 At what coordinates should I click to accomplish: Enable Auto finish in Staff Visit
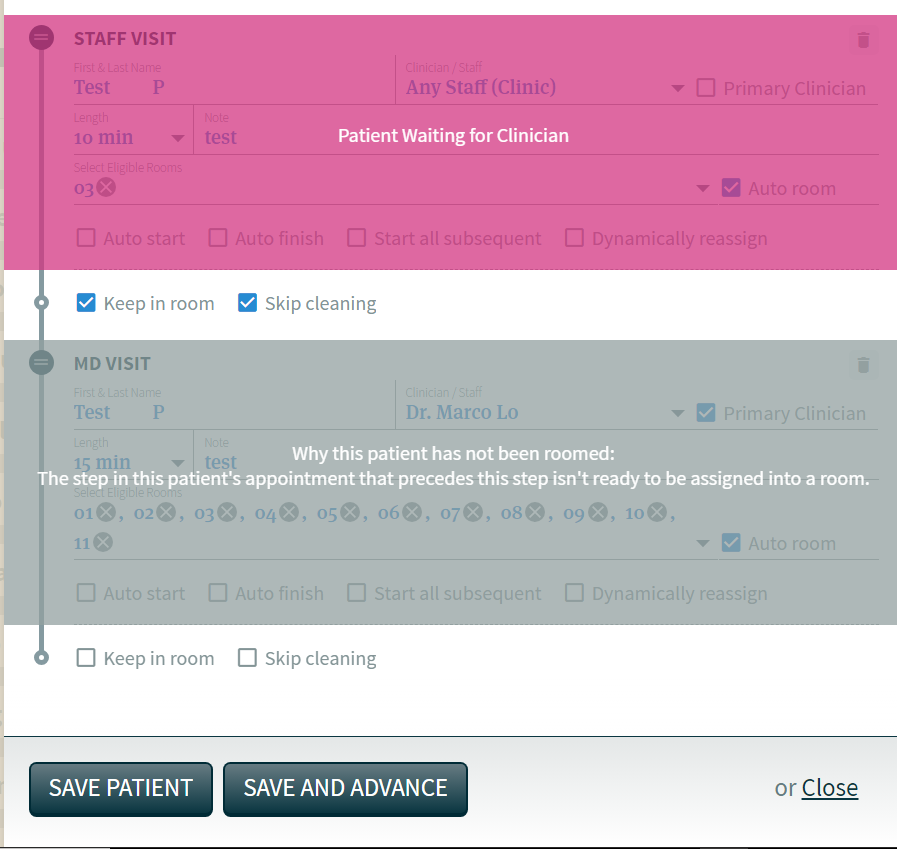click(217, 238)
